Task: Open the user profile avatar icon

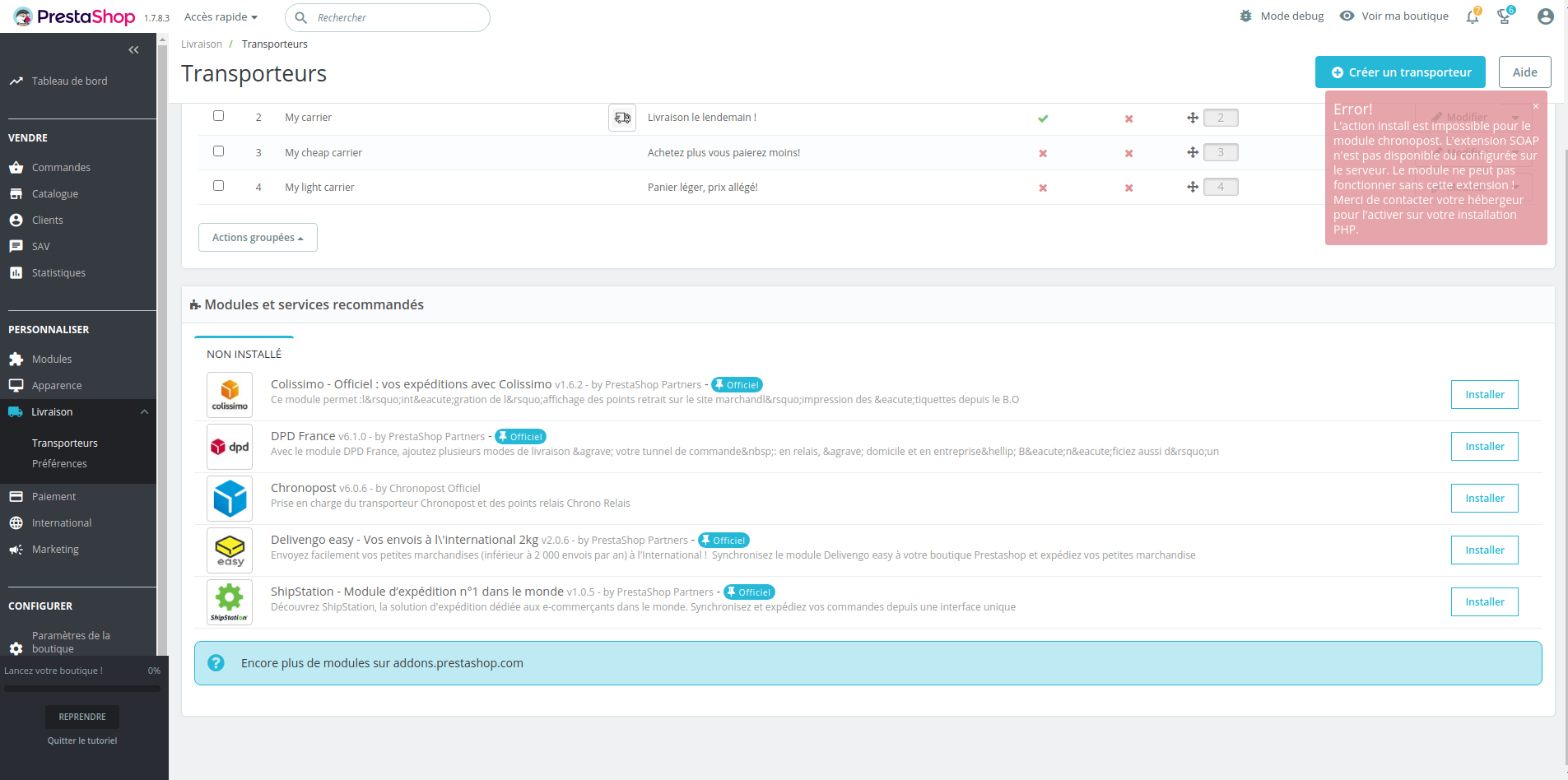Action: (1545, 16)
